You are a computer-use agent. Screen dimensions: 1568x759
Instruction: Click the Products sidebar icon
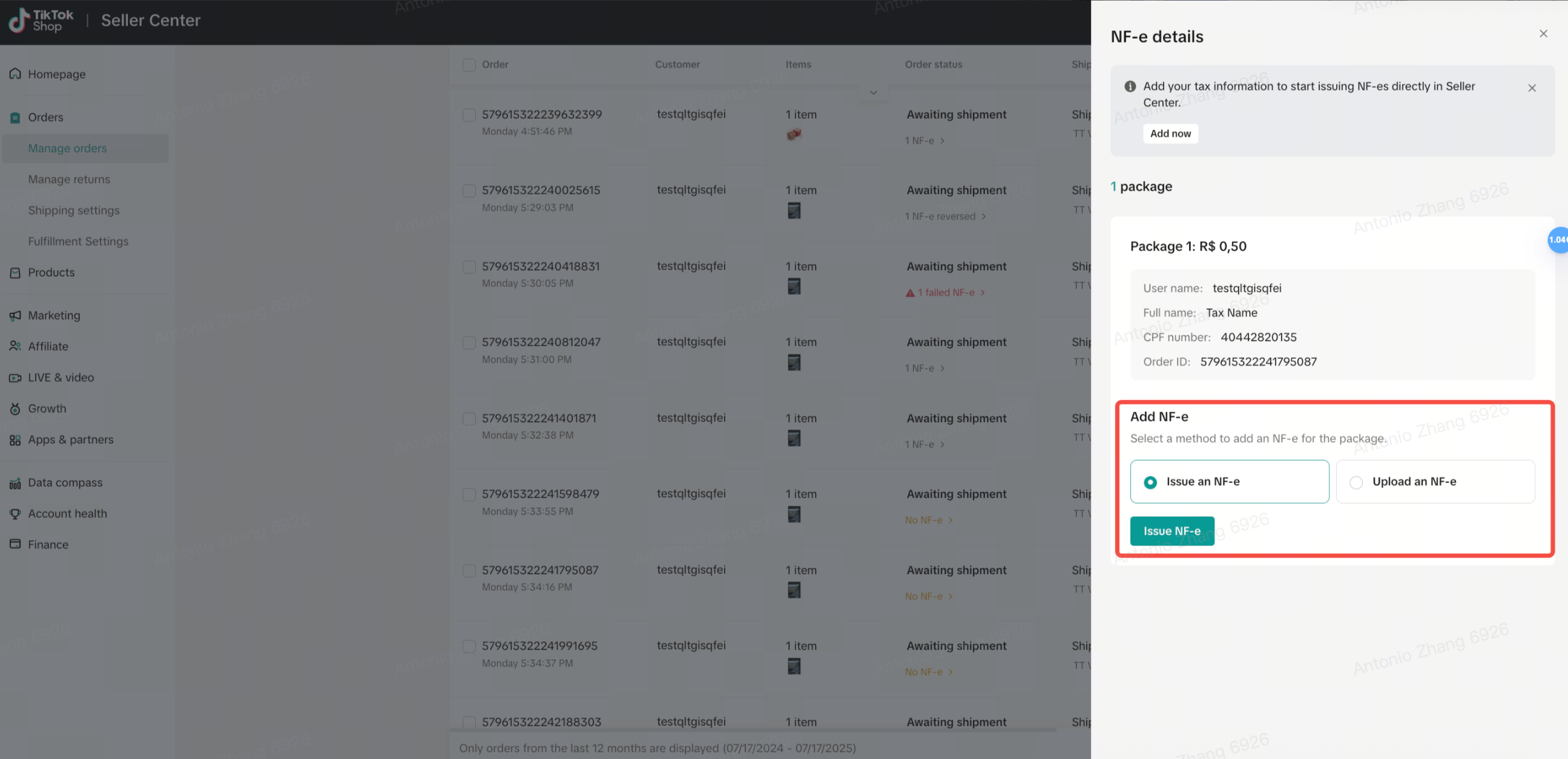tap(15, 273)
